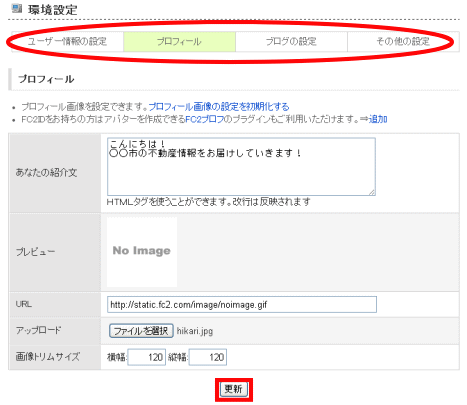Click the 画像トリムサイズ row label
467x405 pixels.
48,357
